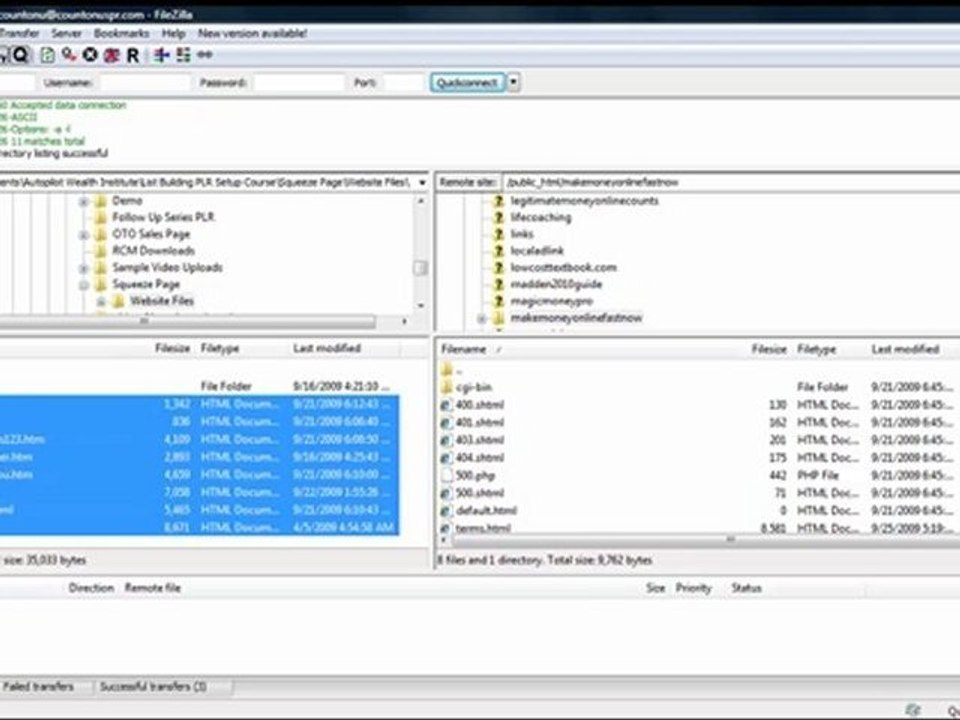Expand the Website Files folder node
This screenshot has height=720, width=960.
click(101, 302)
